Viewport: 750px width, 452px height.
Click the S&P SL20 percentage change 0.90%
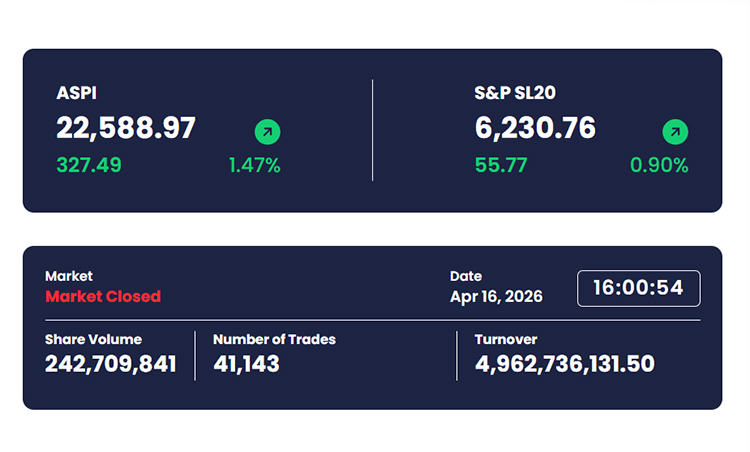(659, 166)
